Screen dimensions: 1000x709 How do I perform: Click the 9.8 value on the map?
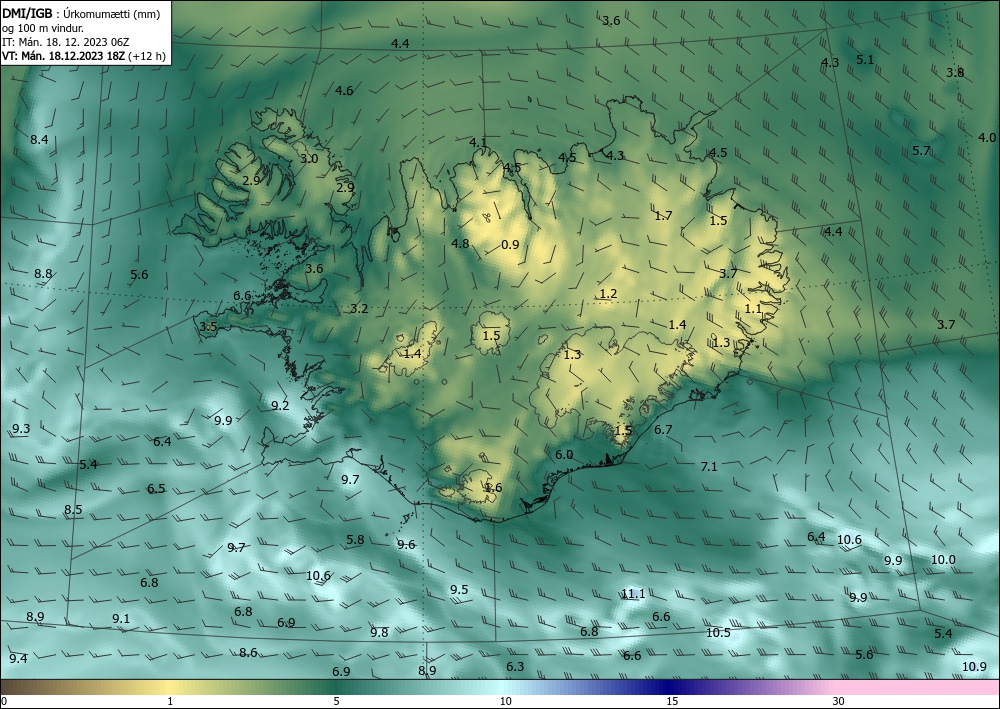[379, 632]
